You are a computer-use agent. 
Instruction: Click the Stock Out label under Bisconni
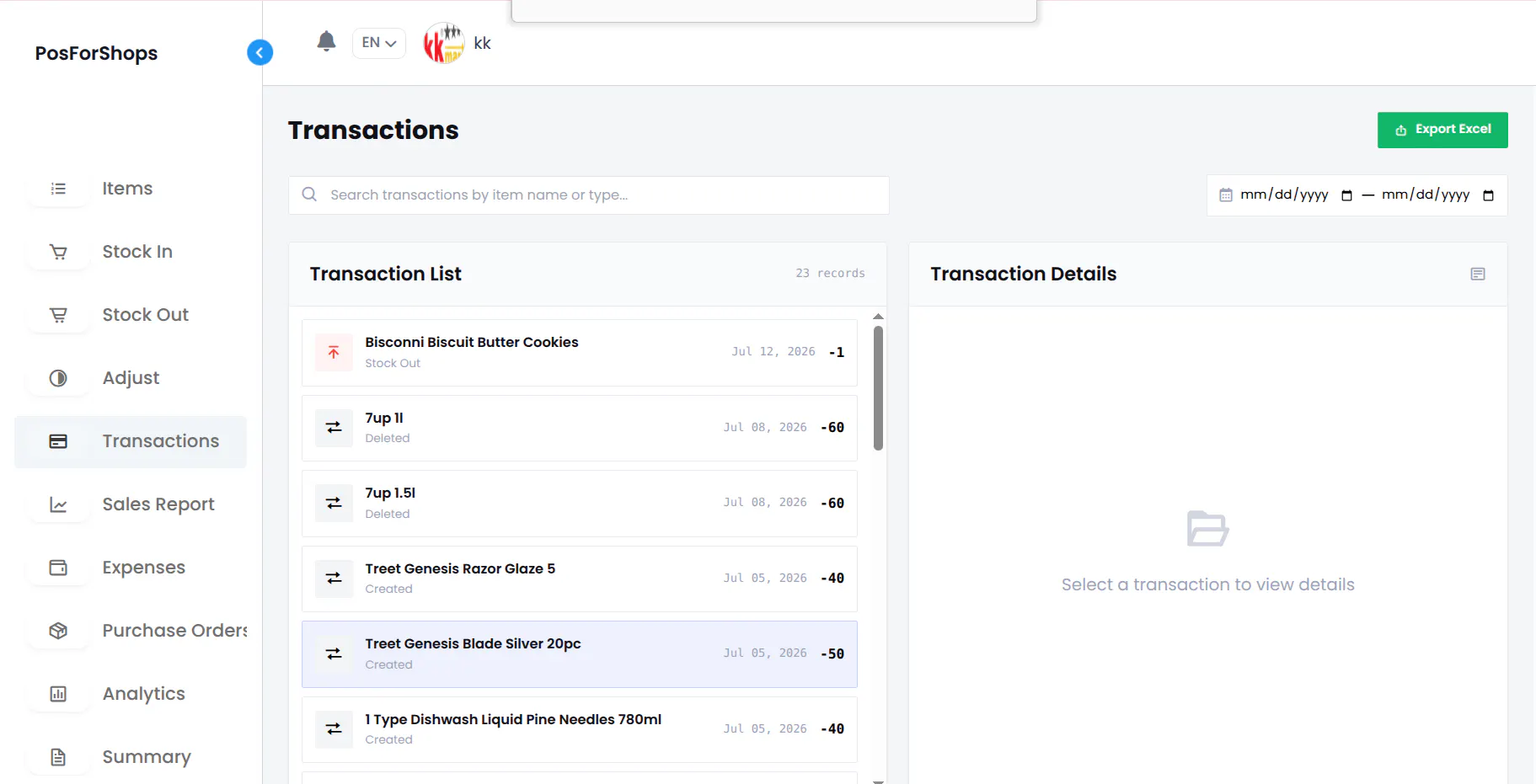393,364
